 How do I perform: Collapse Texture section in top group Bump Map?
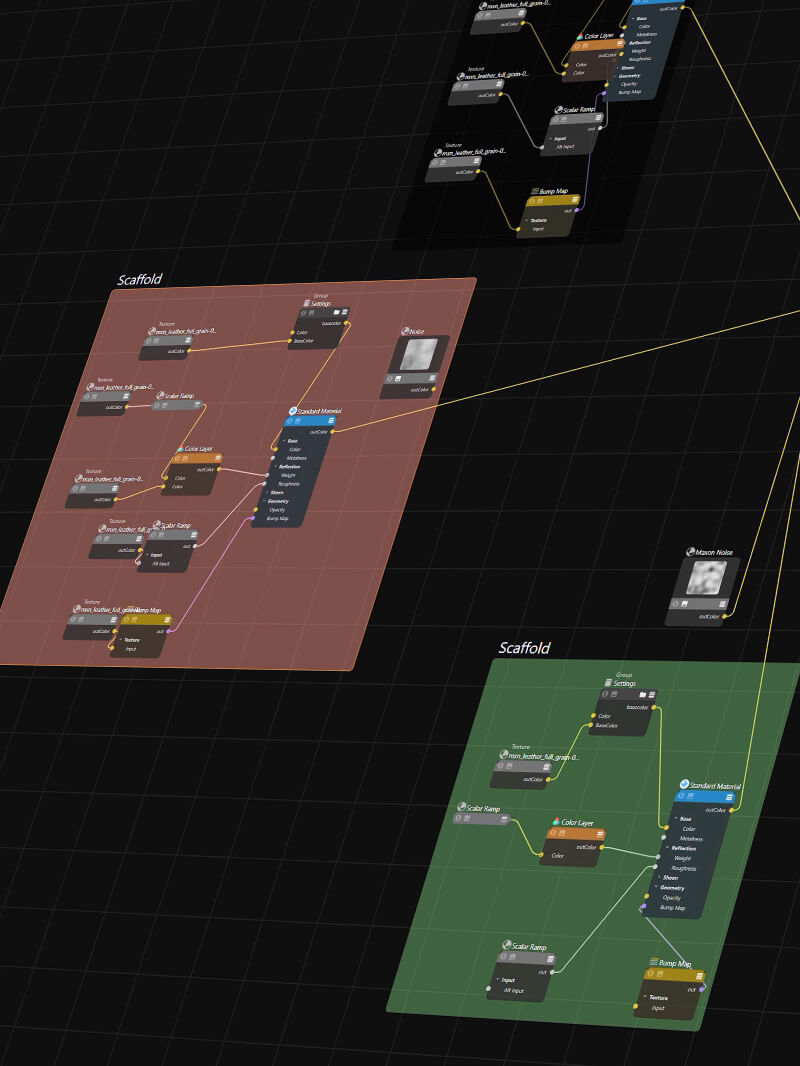click(x=527, y=220)
